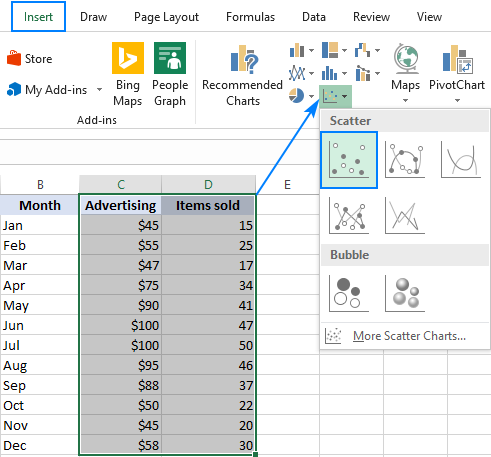Choose Scatter with Straight Lines chart
The height and width of the screenshot is (457, 491).
click(x=405, y=215)
